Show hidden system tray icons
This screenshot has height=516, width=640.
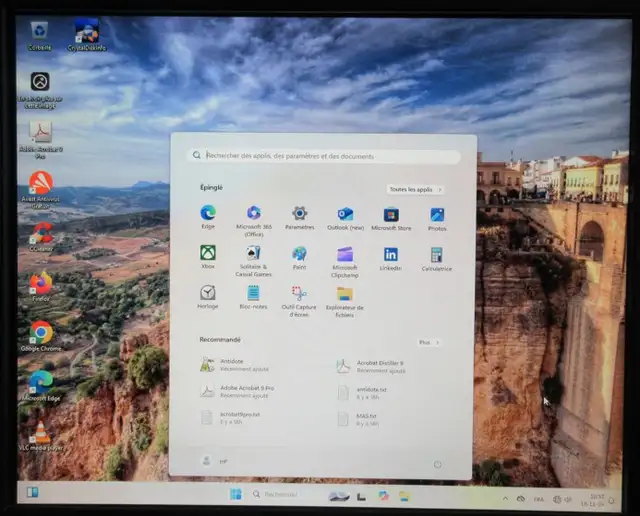505,498
